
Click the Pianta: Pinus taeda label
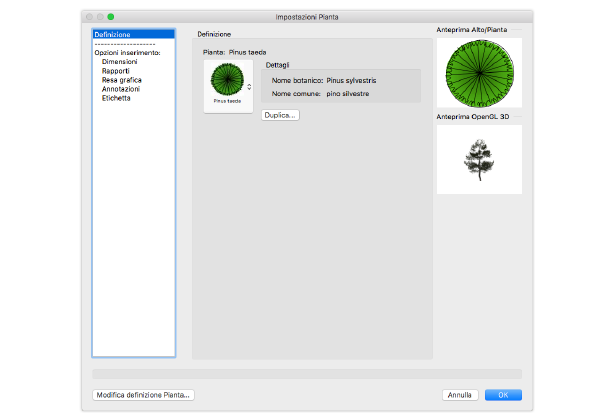click(x=235, y=52)
